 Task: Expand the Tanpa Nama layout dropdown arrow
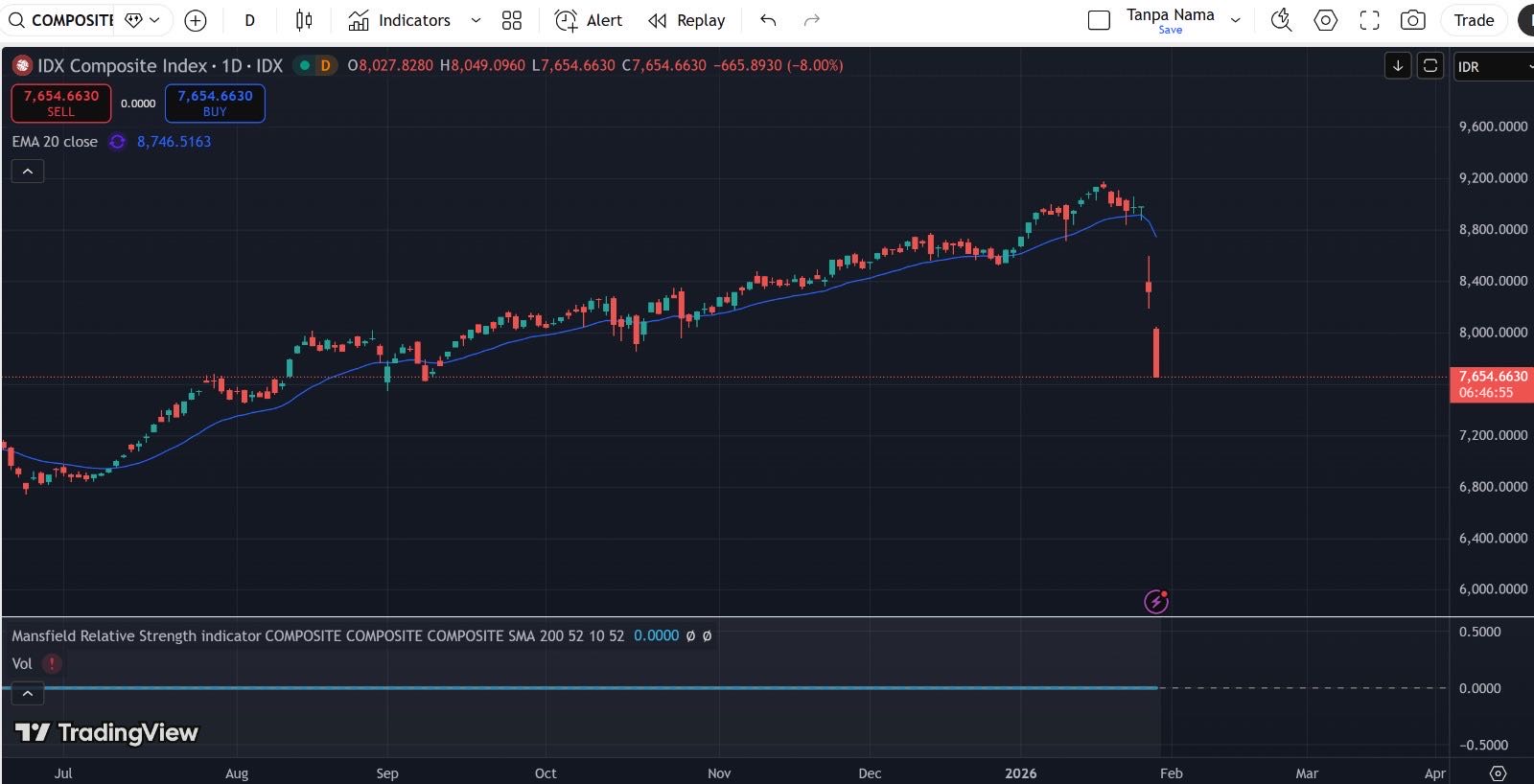pyautogui.click(x=1236, y=20)
